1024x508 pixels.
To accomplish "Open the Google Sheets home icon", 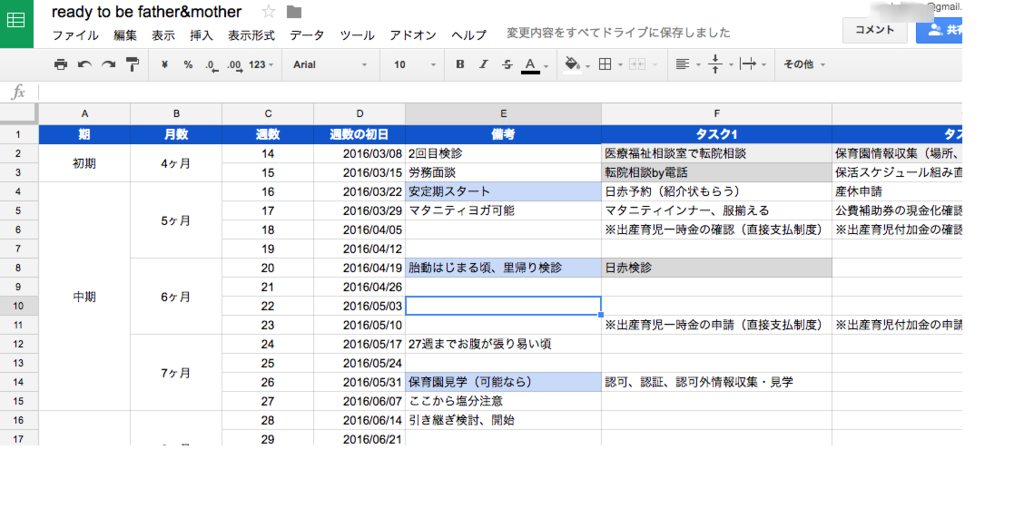I will click(x=16, y=20).
